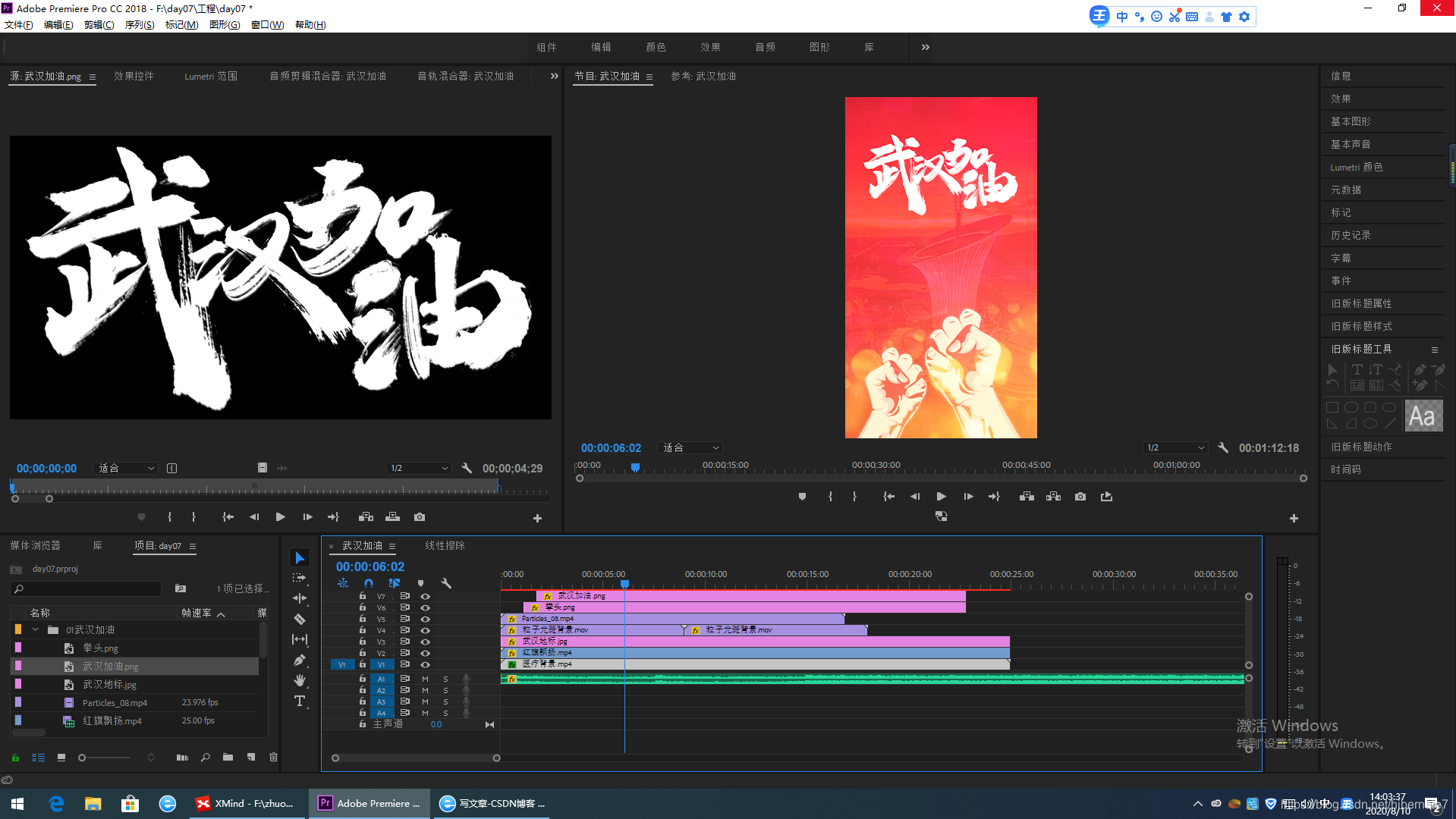The height and width of the screenshot is (819, 1456).
Task: Open Timeline Display Settings wrench
Action: (x=446, y=583)
